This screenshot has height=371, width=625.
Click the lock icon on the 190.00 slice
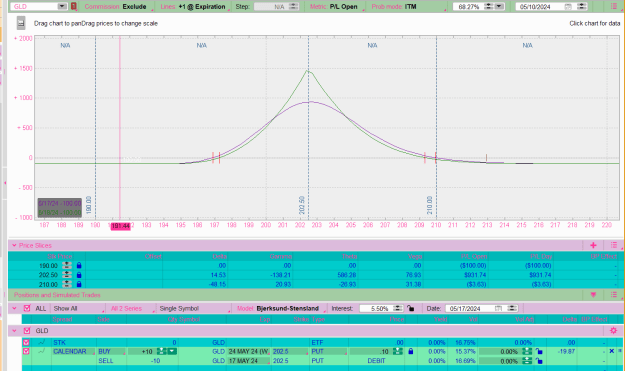pos(79,266)
